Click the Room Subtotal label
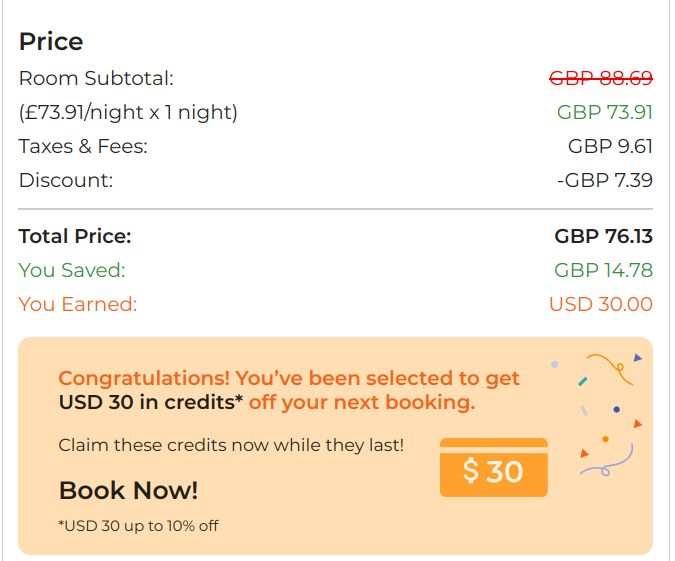Viewport: 675px width, 561px height. (96, 78)
